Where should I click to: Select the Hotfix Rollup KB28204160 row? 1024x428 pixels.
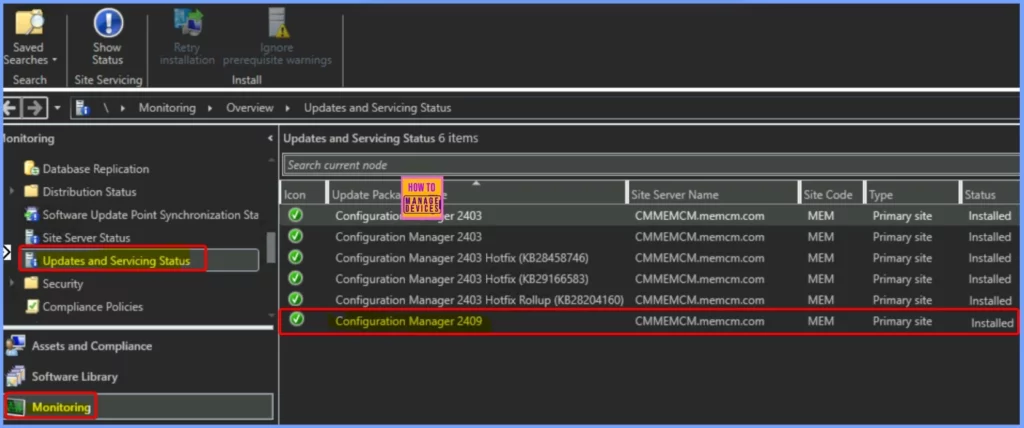(x=649, y=300)
